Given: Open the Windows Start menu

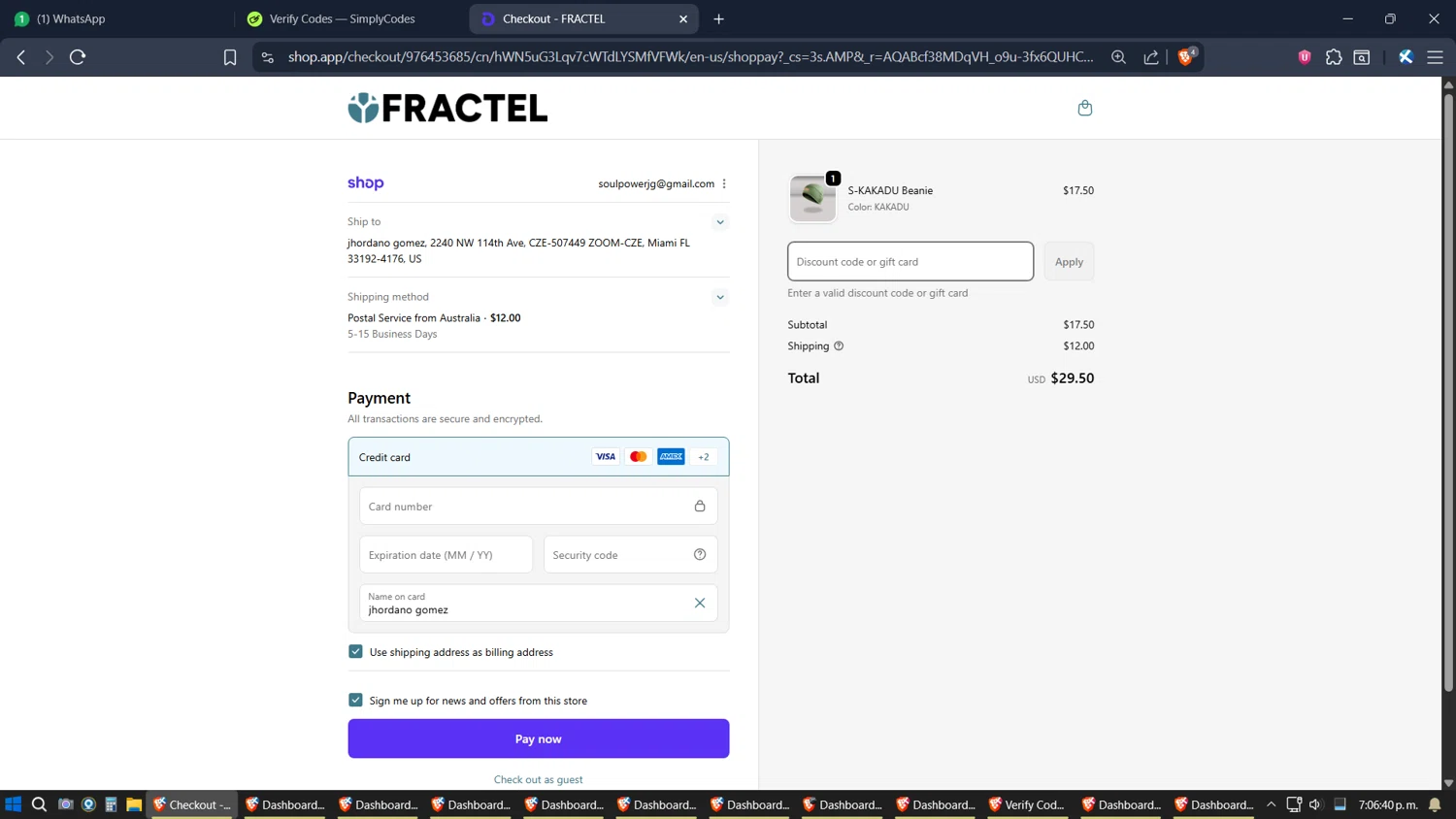Looking at the screenshot, I should coord(13,804).
